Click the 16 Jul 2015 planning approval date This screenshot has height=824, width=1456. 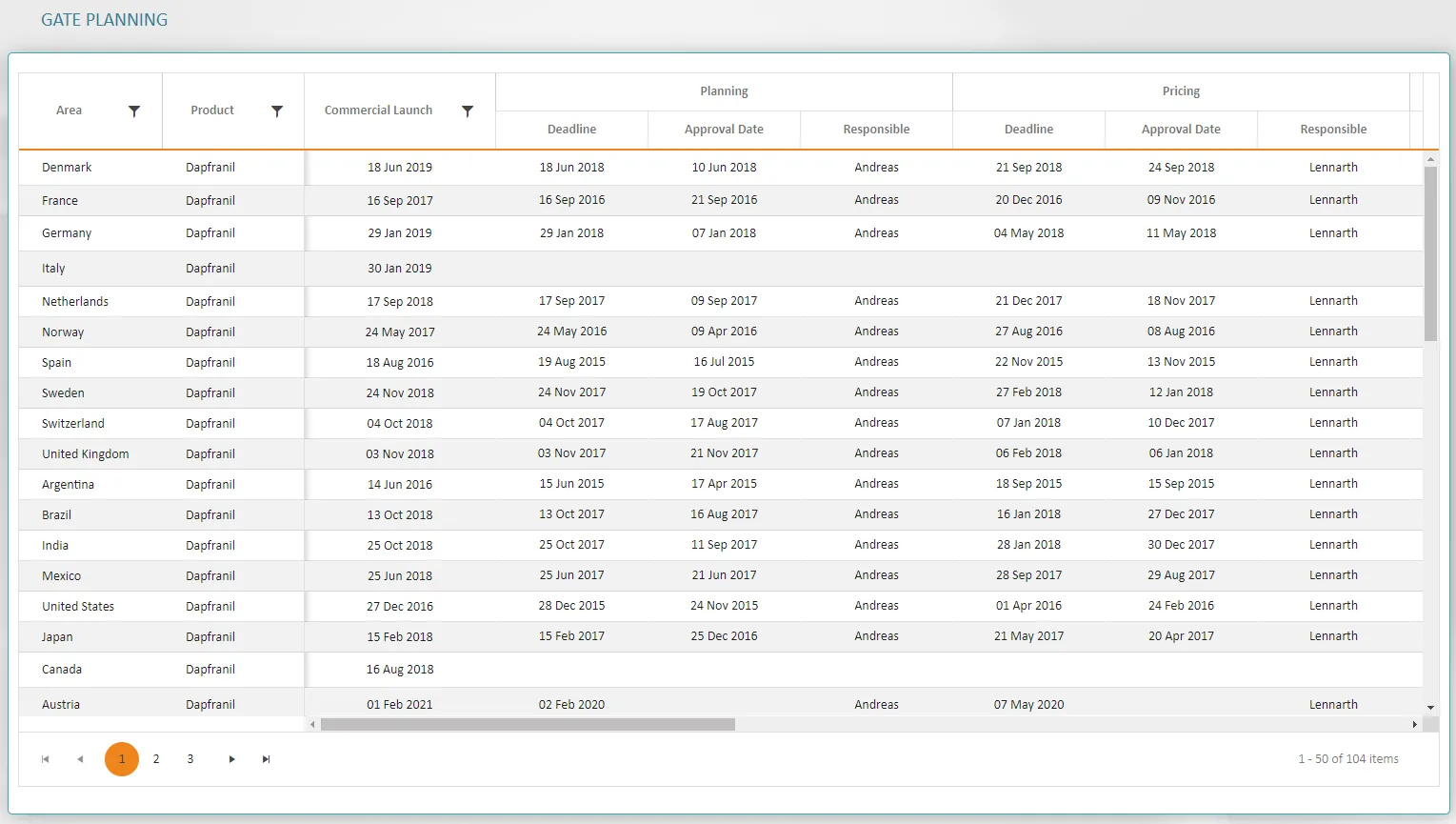(724, 362)
